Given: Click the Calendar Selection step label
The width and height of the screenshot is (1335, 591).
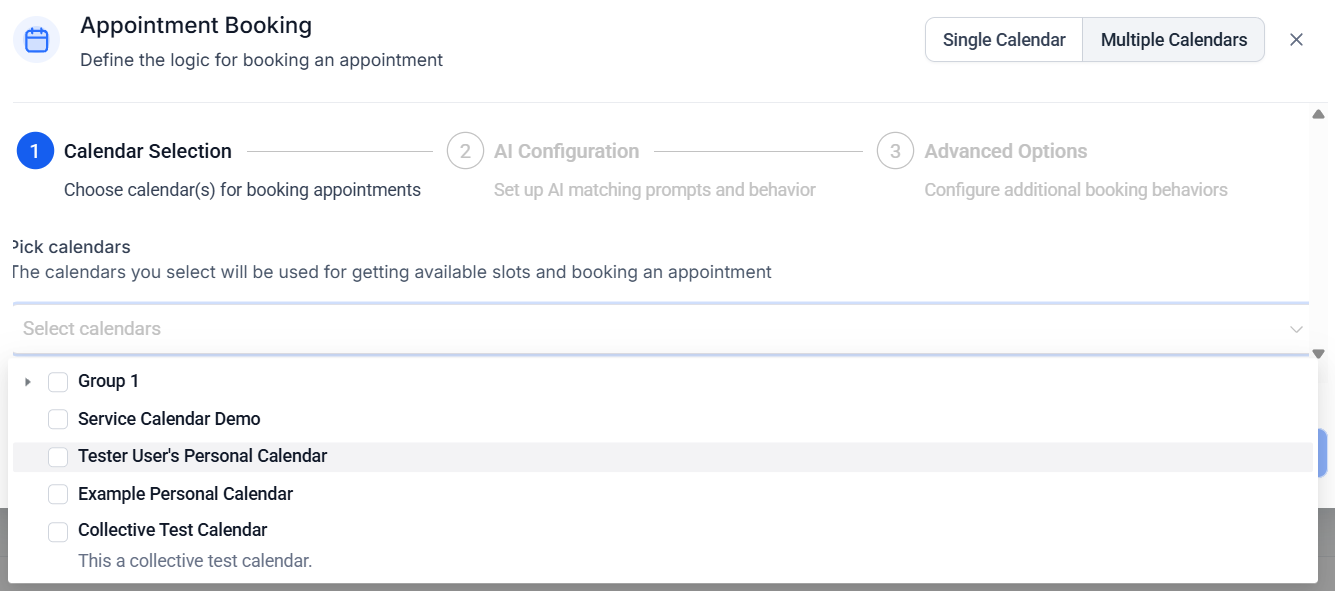Looking at the screenshot, I should point(147,150).
